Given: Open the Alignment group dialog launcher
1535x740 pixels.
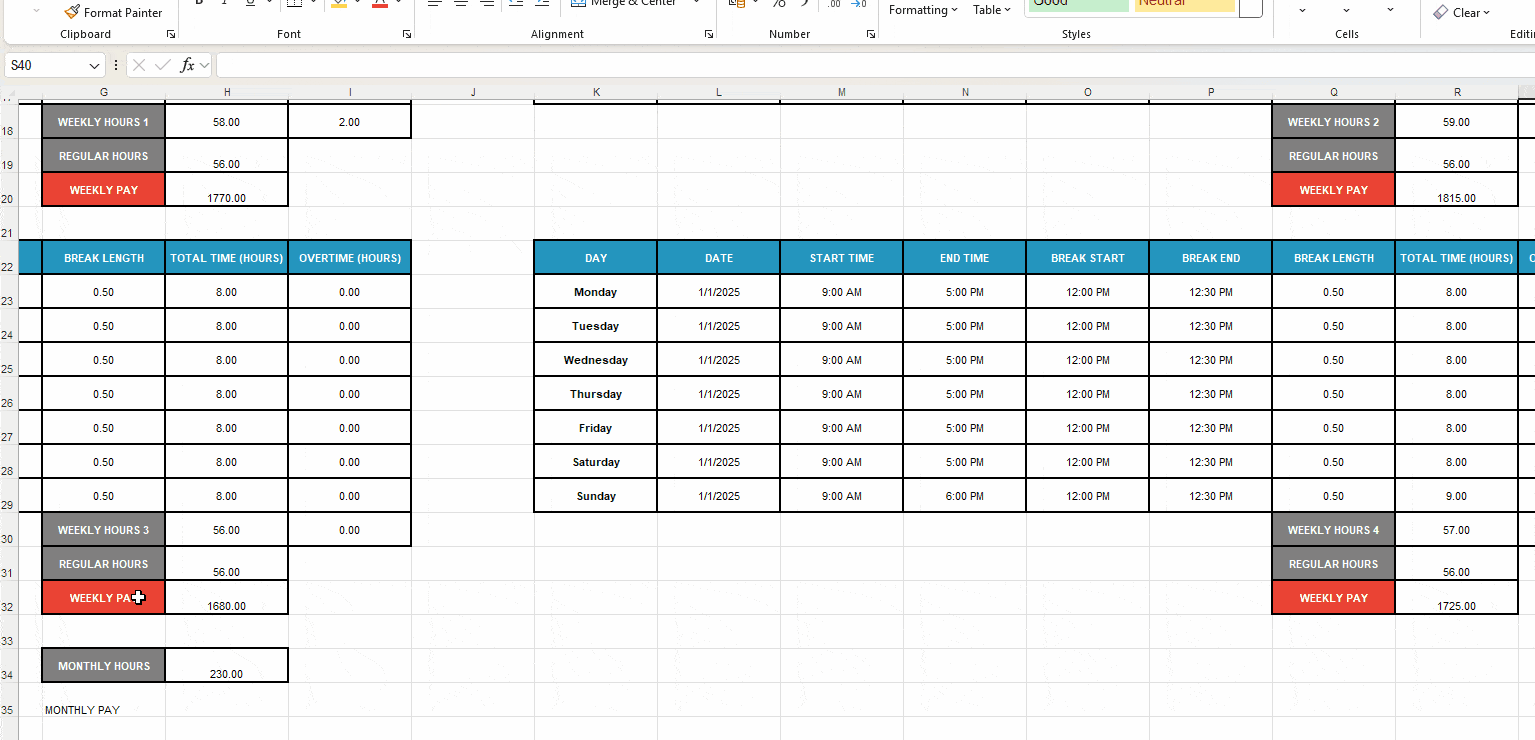Looking at the screenshot, I should [x=707, y=33].
